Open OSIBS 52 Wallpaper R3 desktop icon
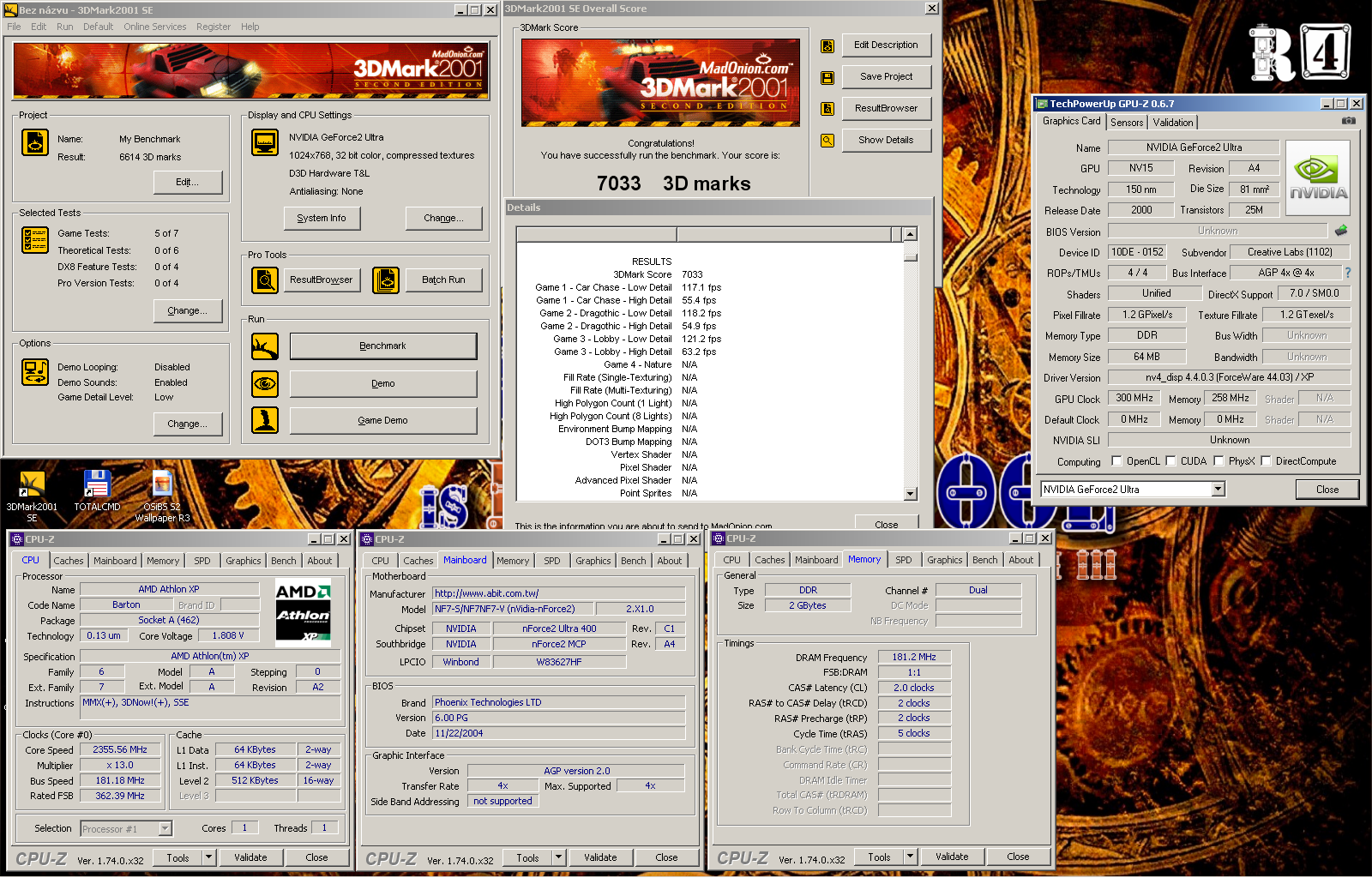 [162, 497]
